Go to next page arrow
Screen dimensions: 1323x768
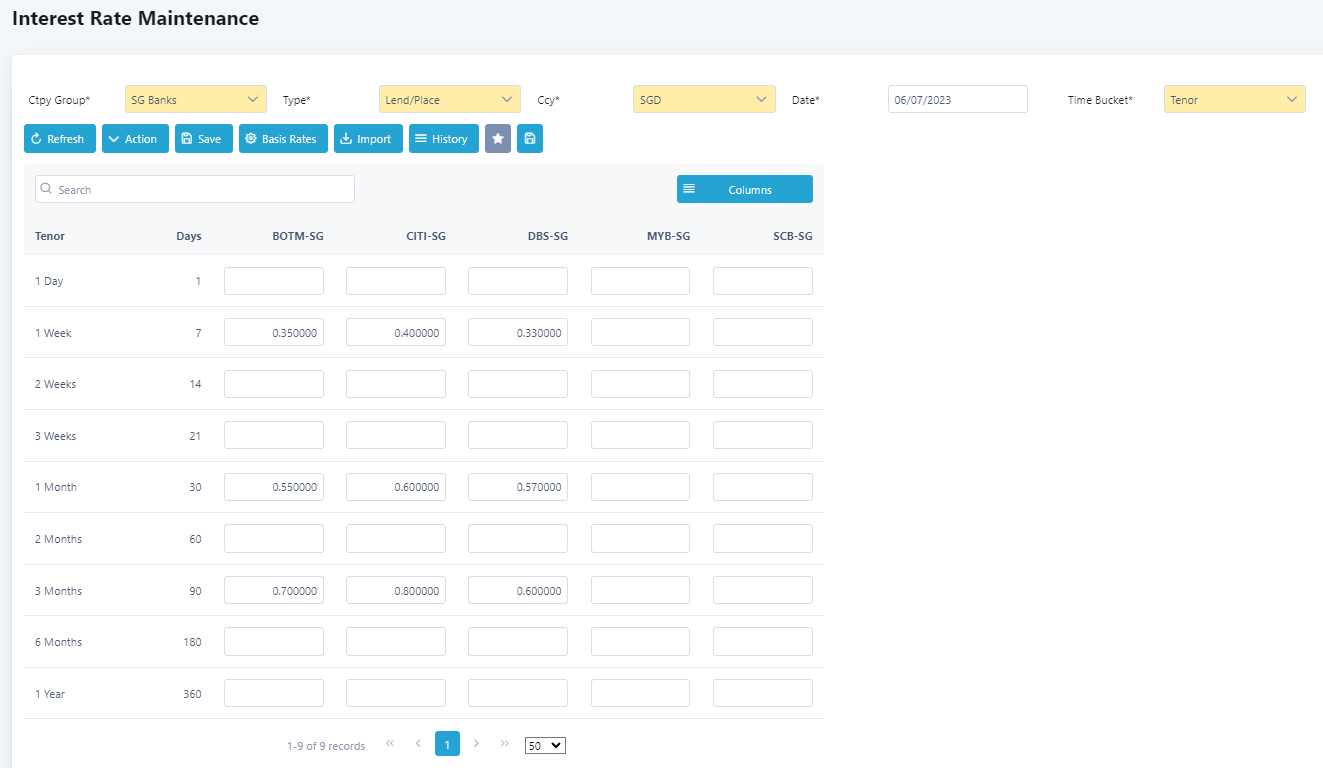pyautogui.click(x=476, y=744)
